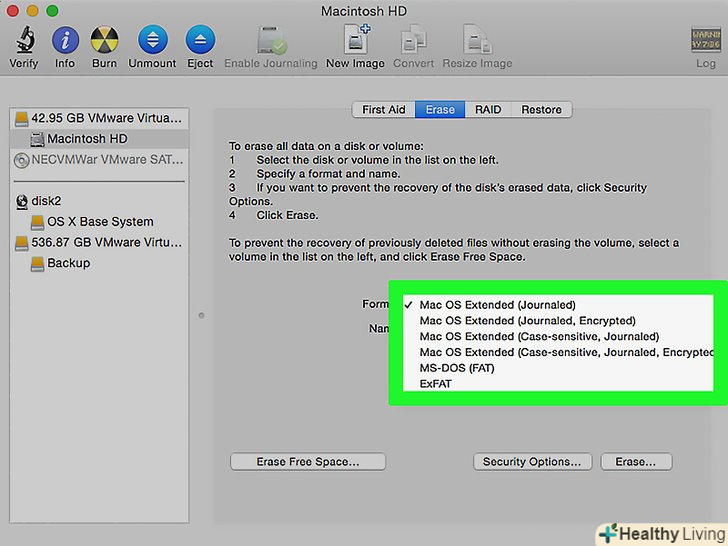Switch to the First Aid tab

coord(384,110)
